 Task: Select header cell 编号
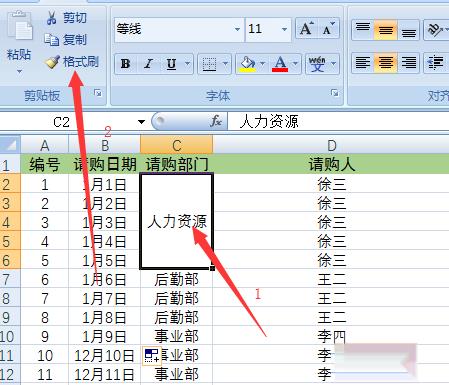(45, 164)
